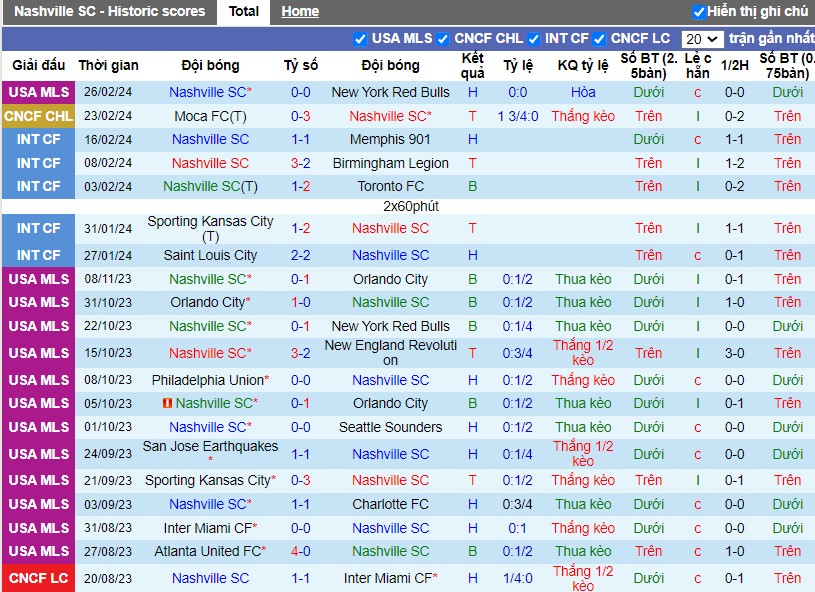The image size is (815, 592).
Task: Click the 1/4:0 odds on 20/08/23
Action: click(x=518, y=578)
